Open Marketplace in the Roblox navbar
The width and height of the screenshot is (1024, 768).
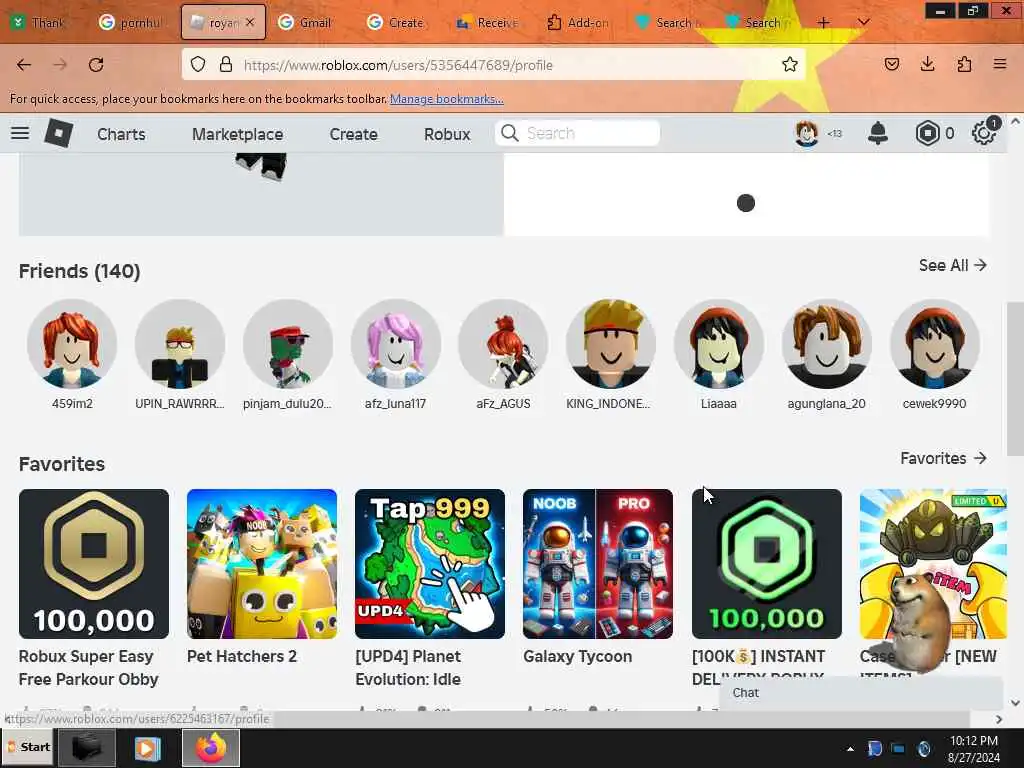pos(238,134)
